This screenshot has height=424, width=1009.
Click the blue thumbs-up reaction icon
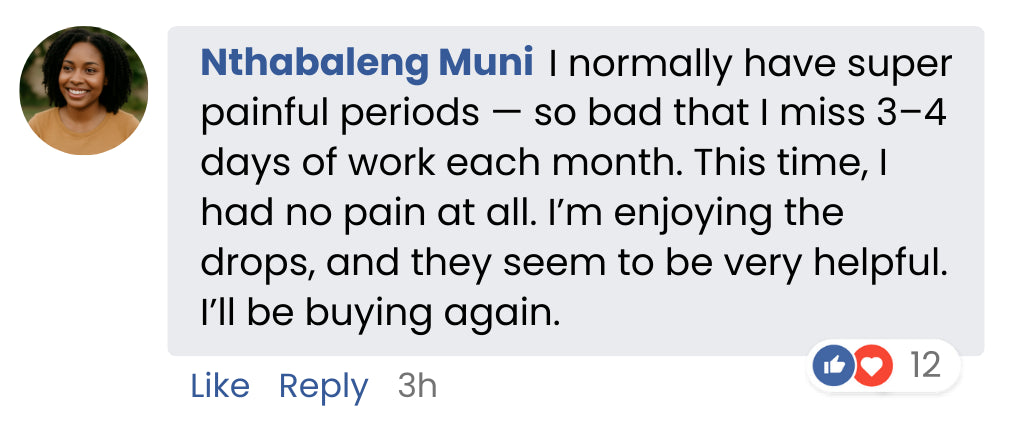836,366
